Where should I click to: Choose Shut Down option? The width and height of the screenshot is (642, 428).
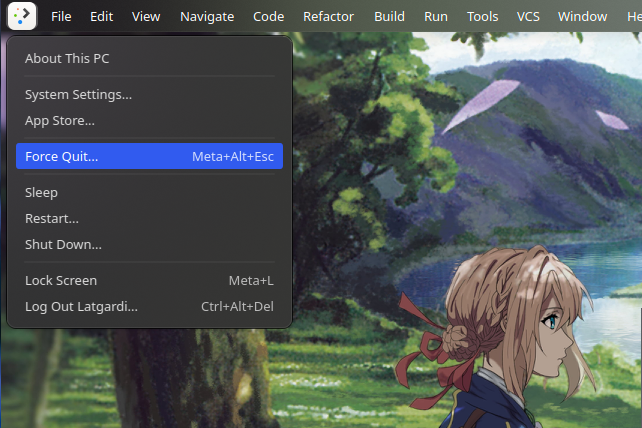click(x=149, y=245)
